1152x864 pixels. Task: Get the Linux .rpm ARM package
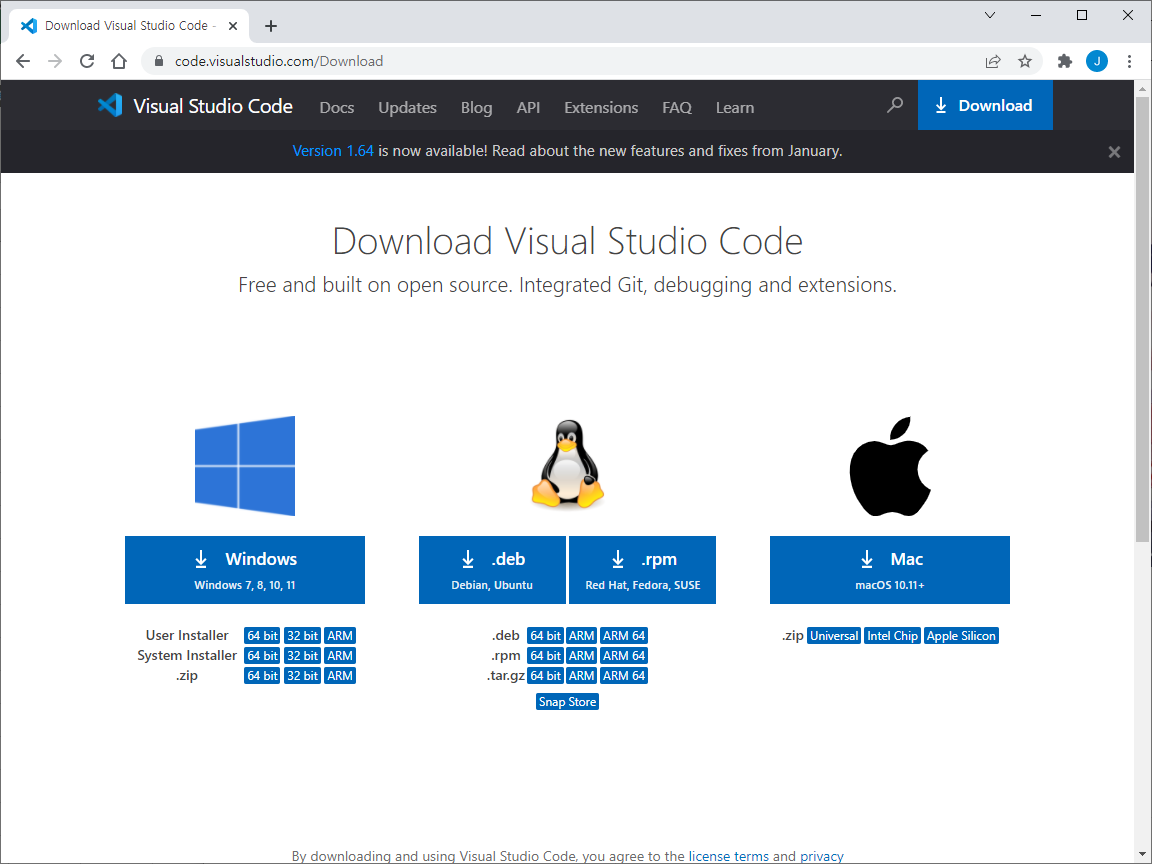pos(581,655)
